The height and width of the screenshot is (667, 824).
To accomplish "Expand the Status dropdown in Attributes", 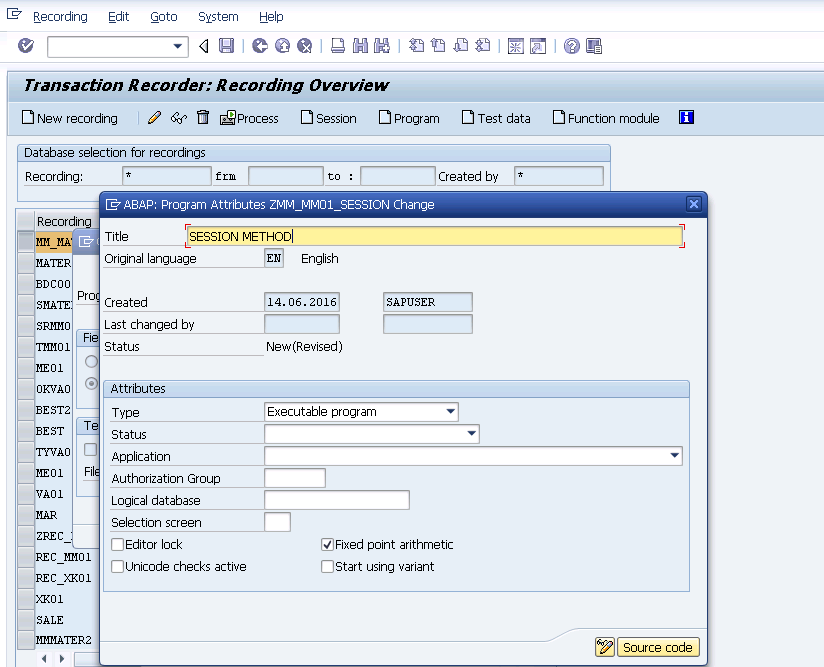I will coord(471,433).
